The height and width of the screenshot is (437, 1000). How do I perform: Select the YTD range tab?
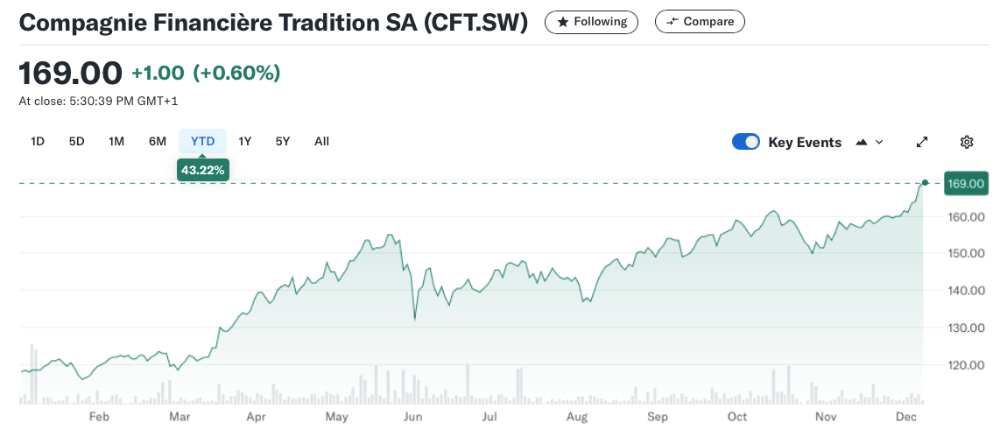coord(203,141)
